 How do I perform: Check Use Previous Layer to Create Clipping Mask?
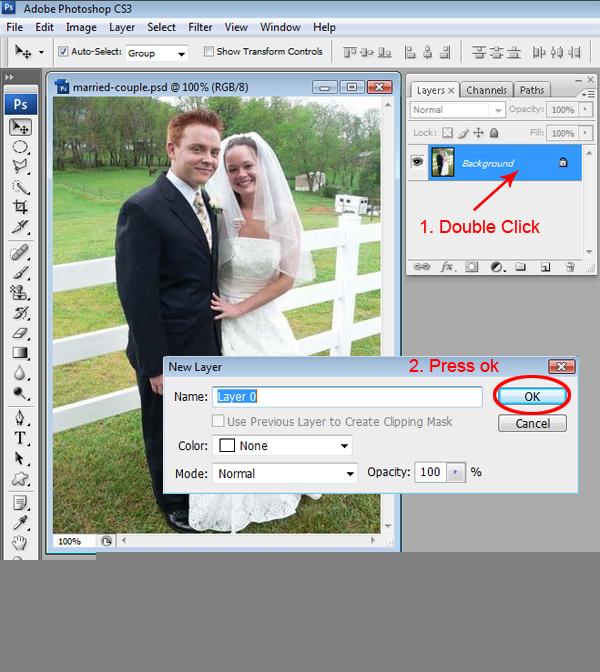point(218,421)
